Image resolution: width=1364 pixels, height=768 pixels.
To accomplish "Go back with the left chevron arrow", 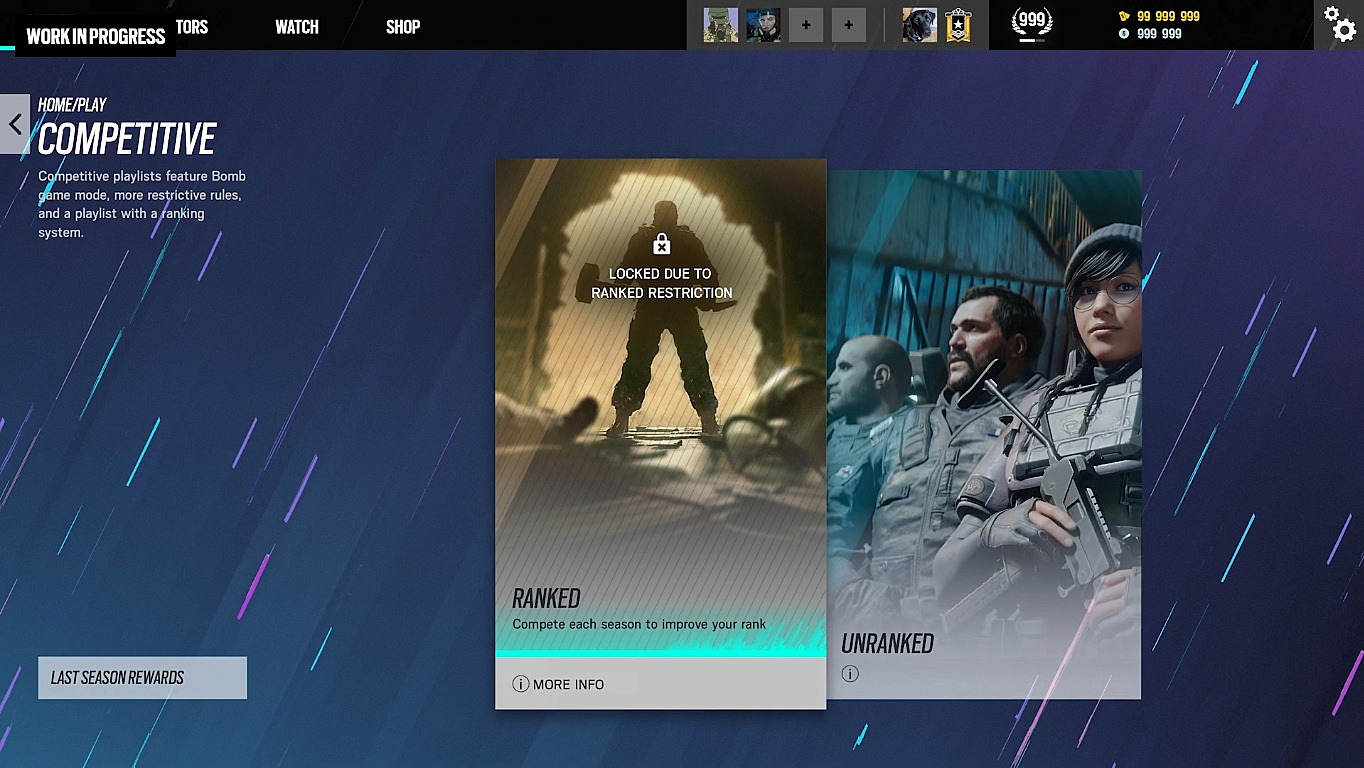I will [15, 124].
